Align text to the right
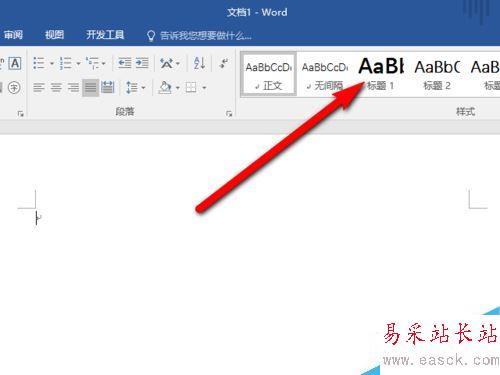The height and width of the screenshot is (375, 500). click(x=73, y=88)
